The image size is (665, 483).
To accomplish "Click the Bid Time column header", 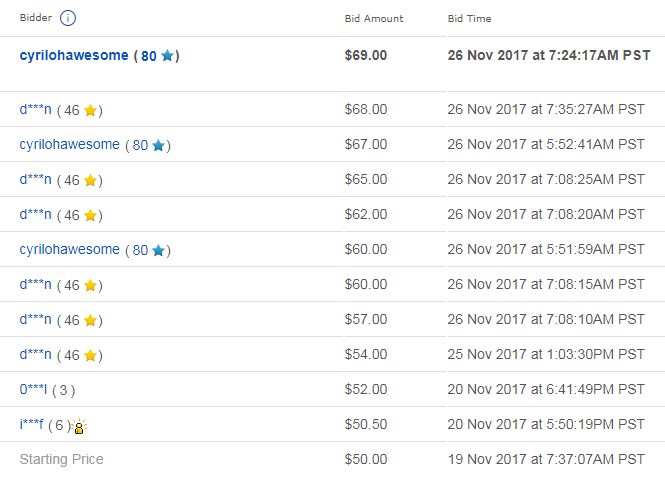I will tap(469, 19).
